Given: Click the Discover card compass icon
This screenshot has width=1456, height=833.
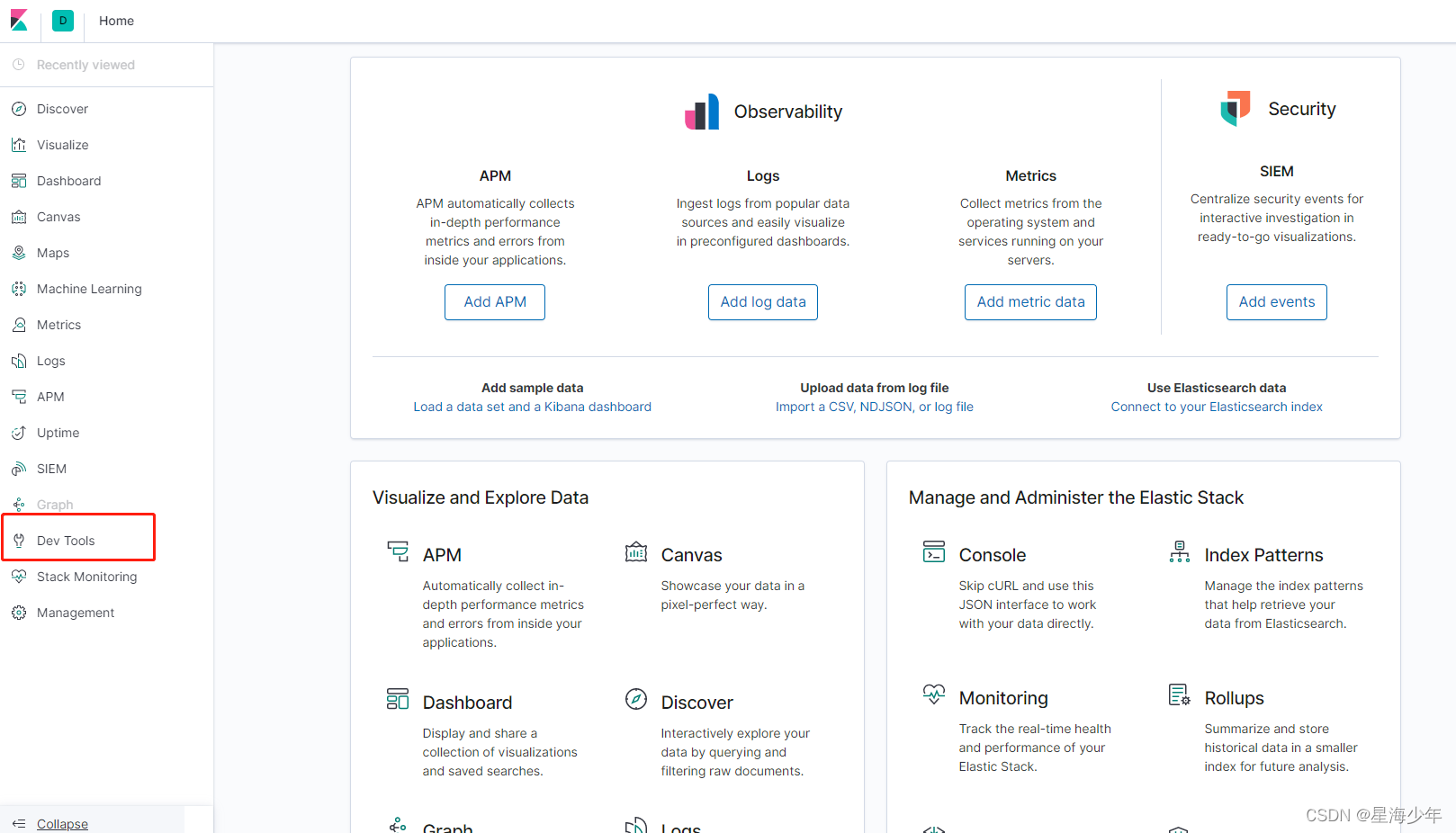Looking at the screenshot, I should 636,698.
